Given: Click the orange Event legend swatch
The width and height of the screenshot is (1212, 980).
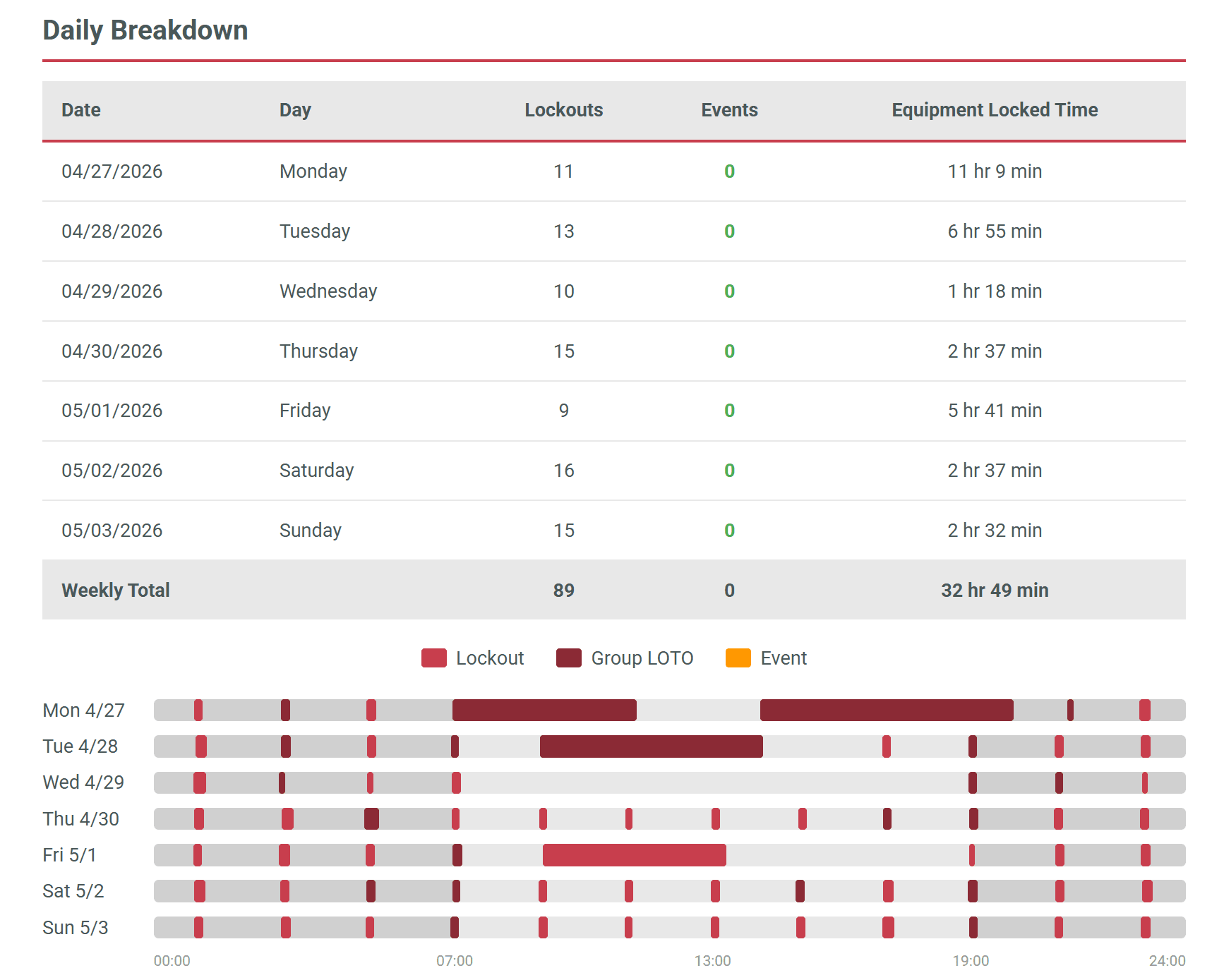Looking at the screenshot, I should point(738,658).
